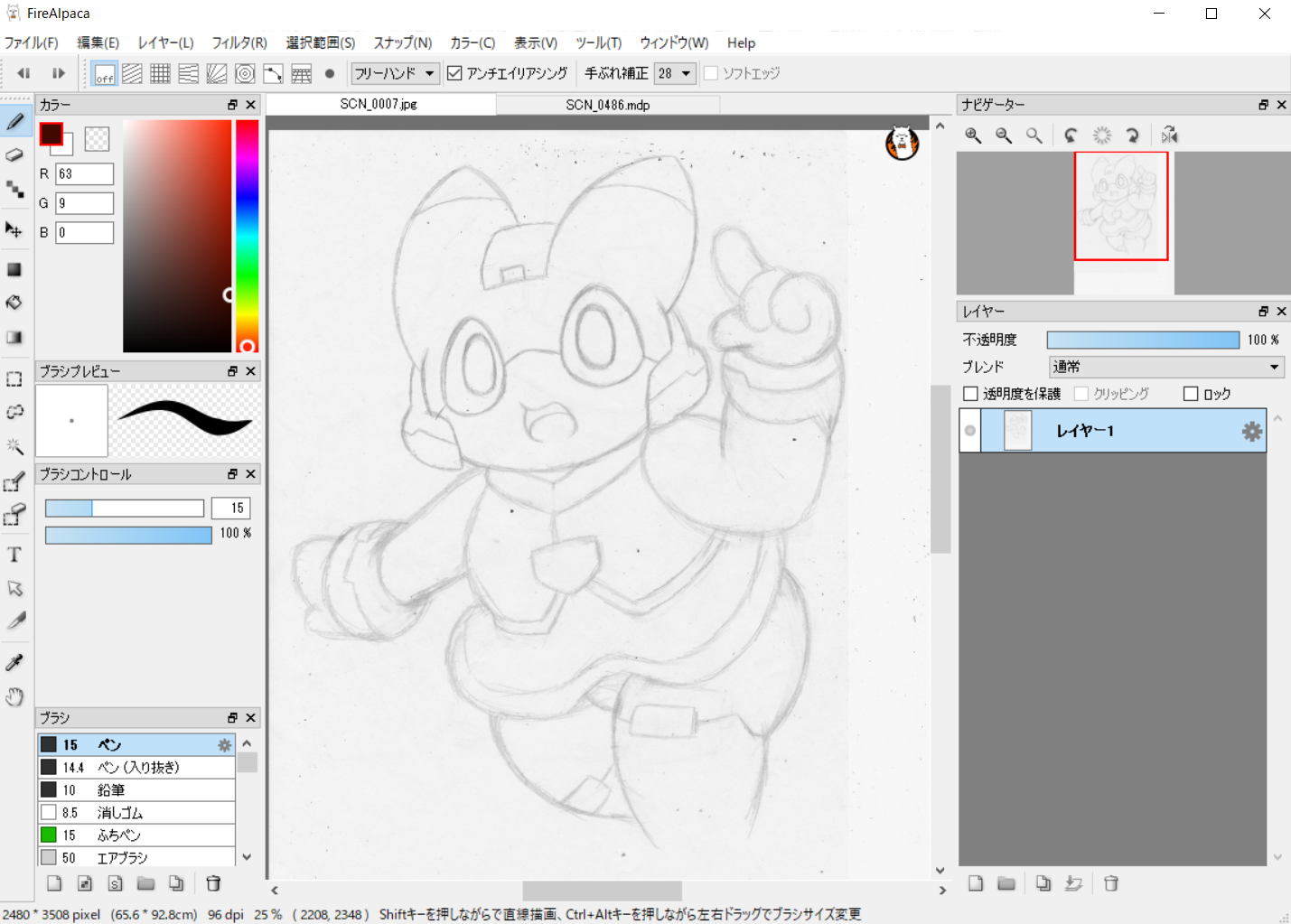Viewport: 1291px width, 924px height.
Task: Select the Dot tool in left toolbar
Action: click(x=14, y=189)
